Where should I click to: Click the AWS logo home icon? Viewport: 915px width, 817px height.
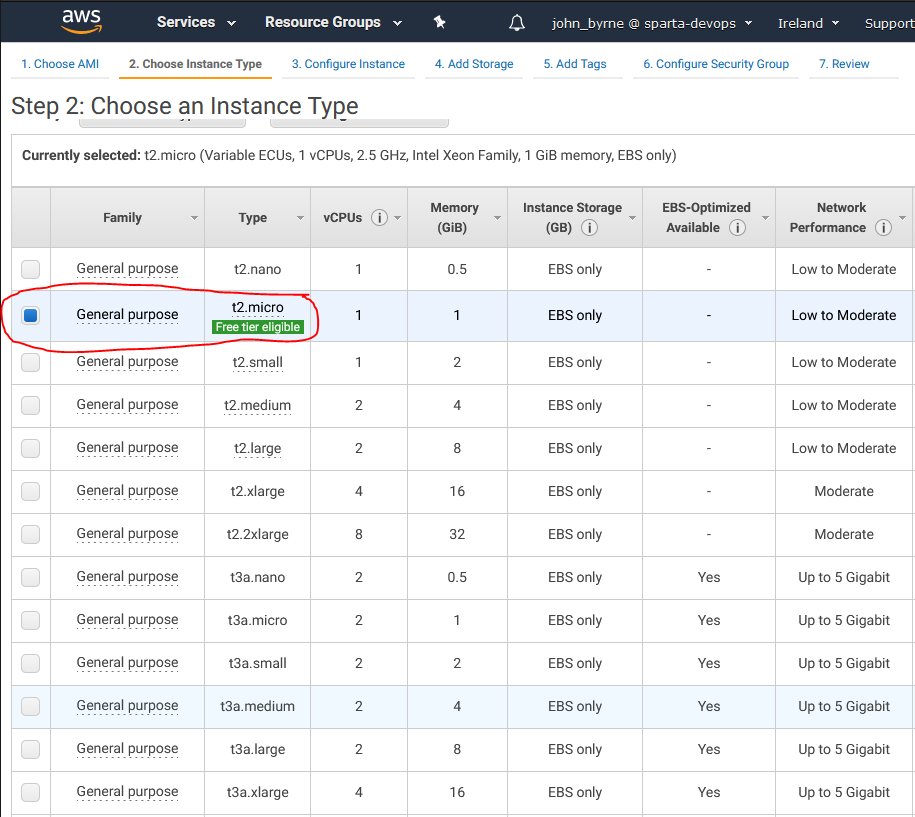point(82,22)
